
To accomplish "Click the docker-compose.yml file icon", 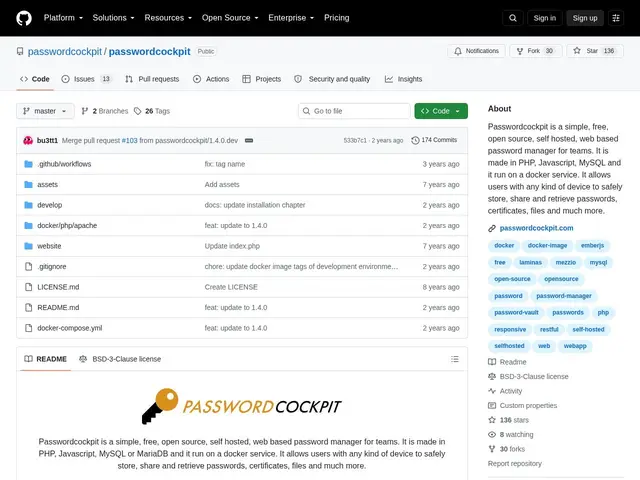I will (28, 328).
